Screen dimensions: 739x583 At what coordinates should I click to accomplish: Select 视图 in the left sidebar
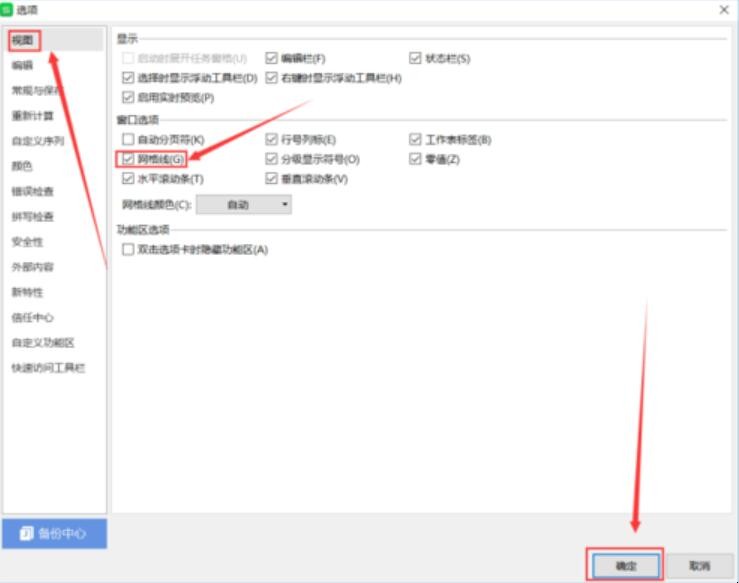(23, 40)
